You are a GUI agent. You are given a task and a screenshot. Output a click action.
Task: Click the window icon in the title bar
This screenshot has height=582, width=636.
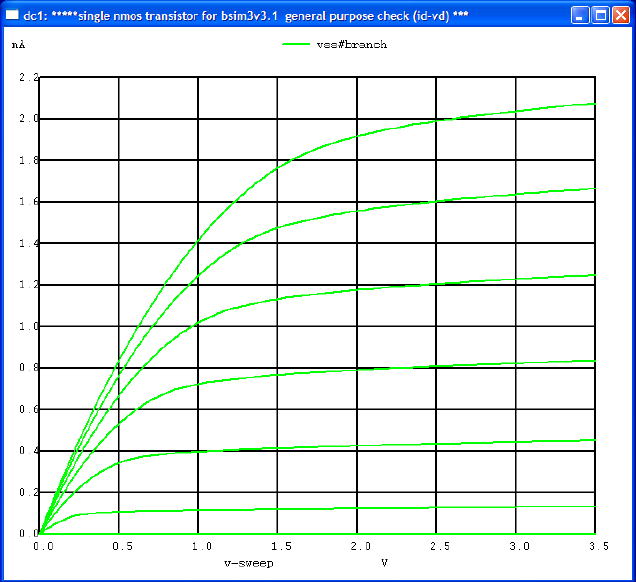click(x=12, y=15)
